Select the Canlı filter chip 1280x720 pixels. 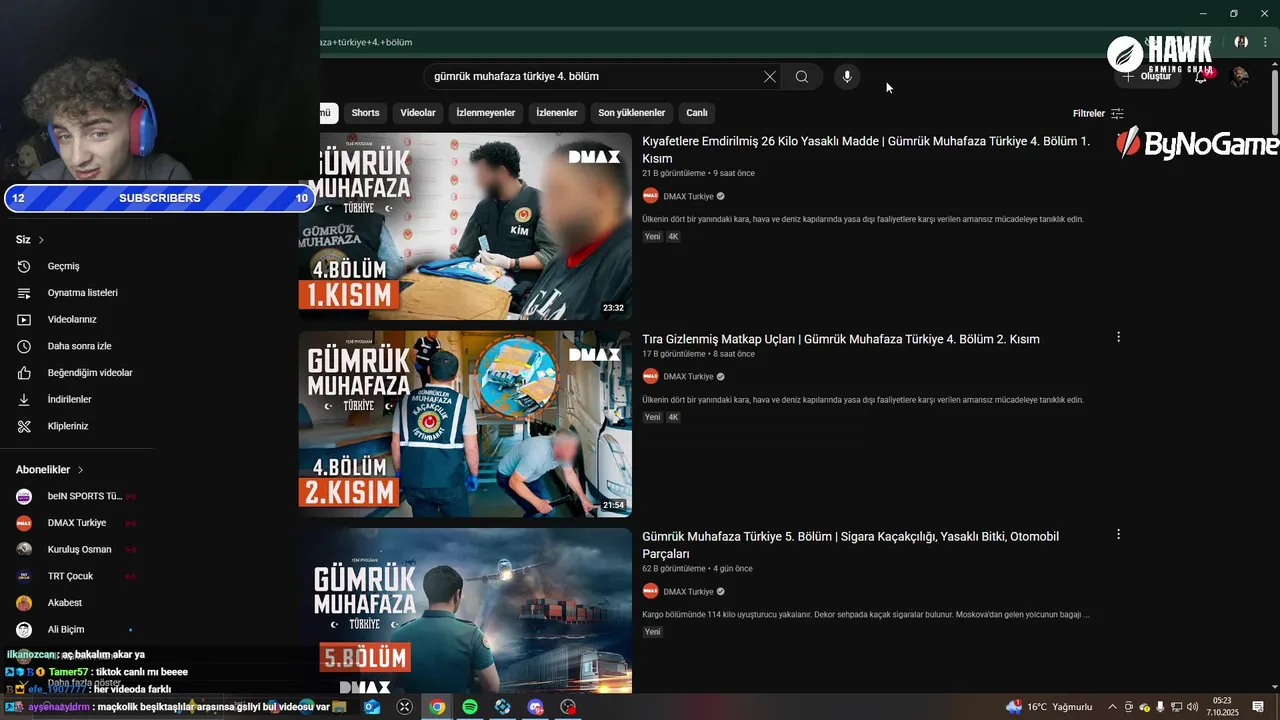697,113
